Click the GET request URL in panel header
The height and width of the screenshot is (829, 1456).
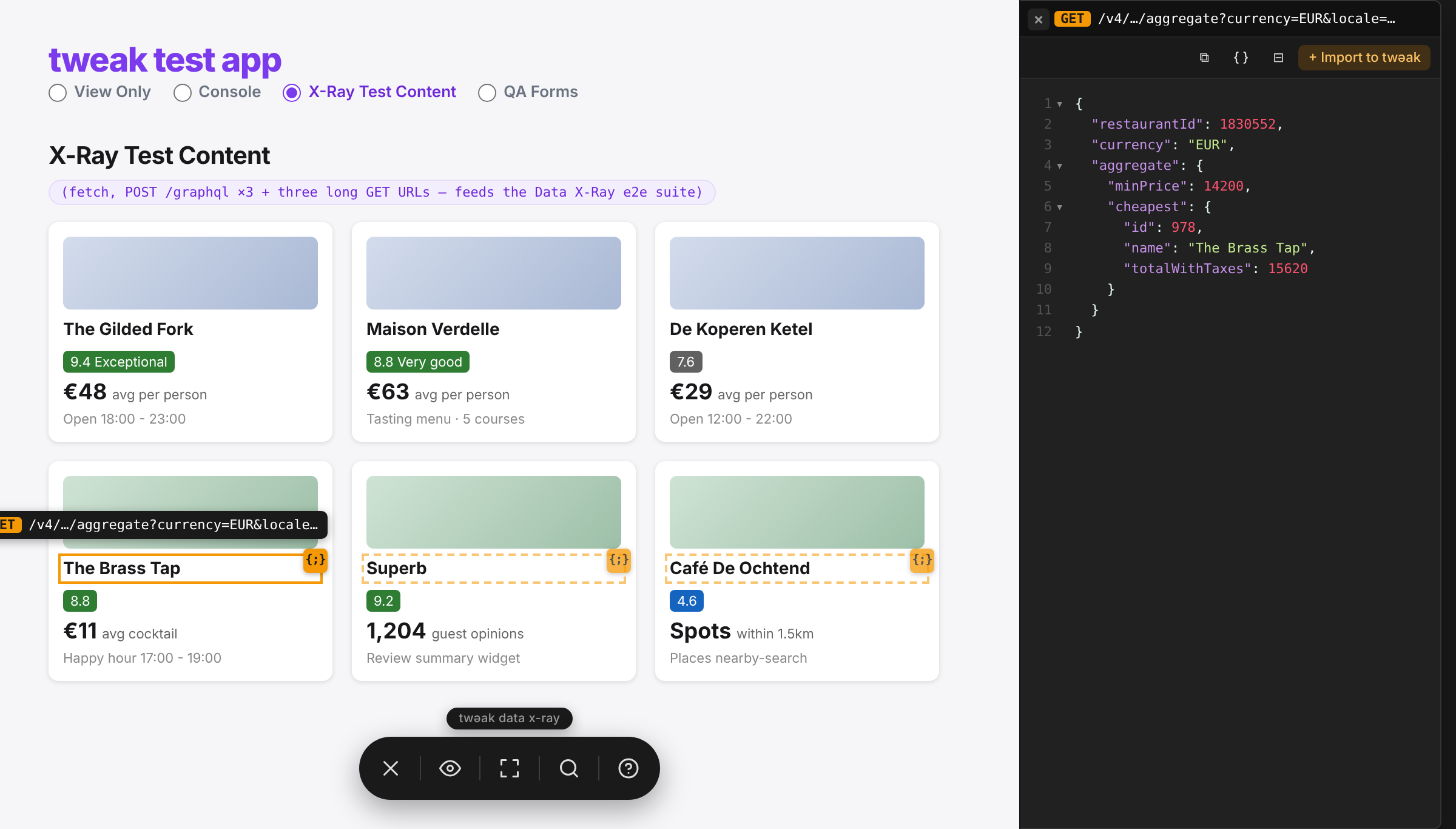(x=1246, y=19)
